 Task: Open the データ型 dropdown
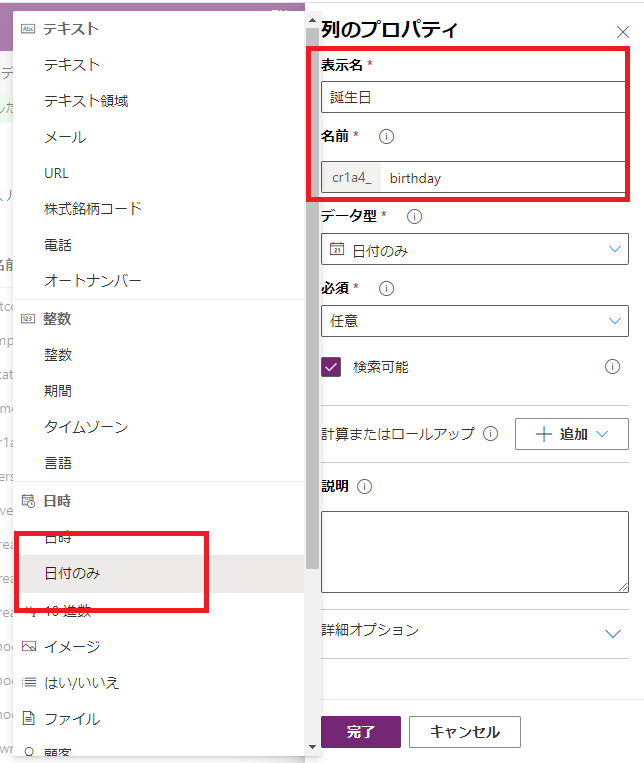pos(475,249)
